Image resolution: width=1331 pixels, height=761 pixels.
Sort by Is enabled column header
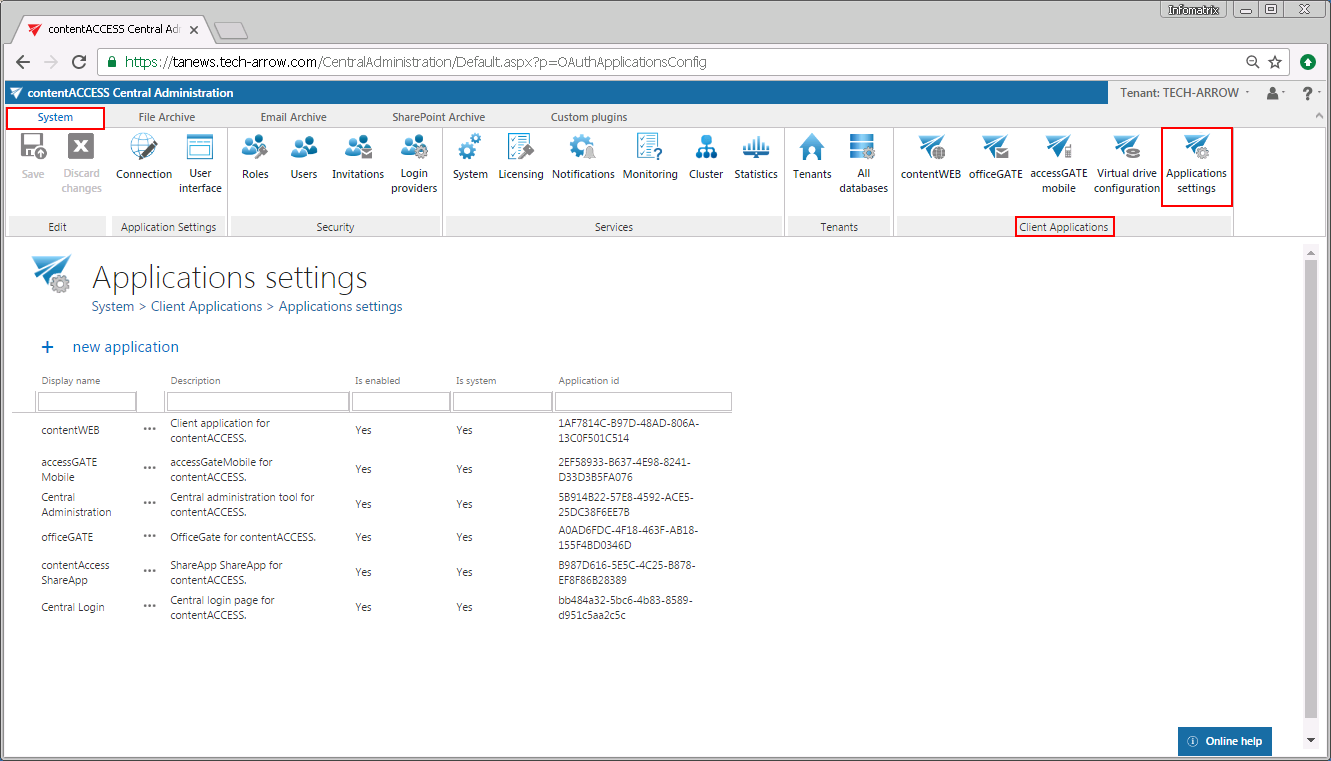pos(377,381)
